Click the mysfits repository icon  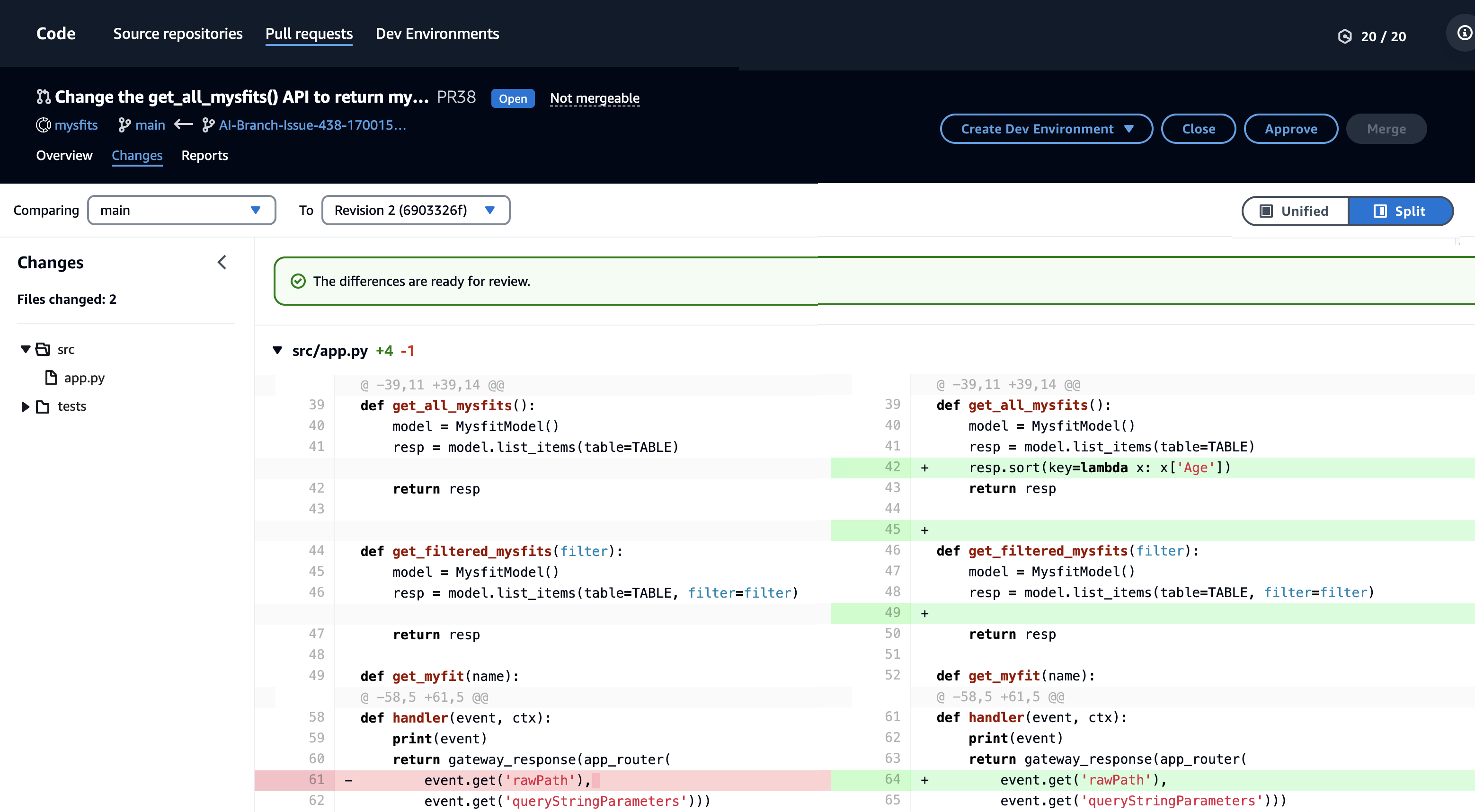[44, 125]
